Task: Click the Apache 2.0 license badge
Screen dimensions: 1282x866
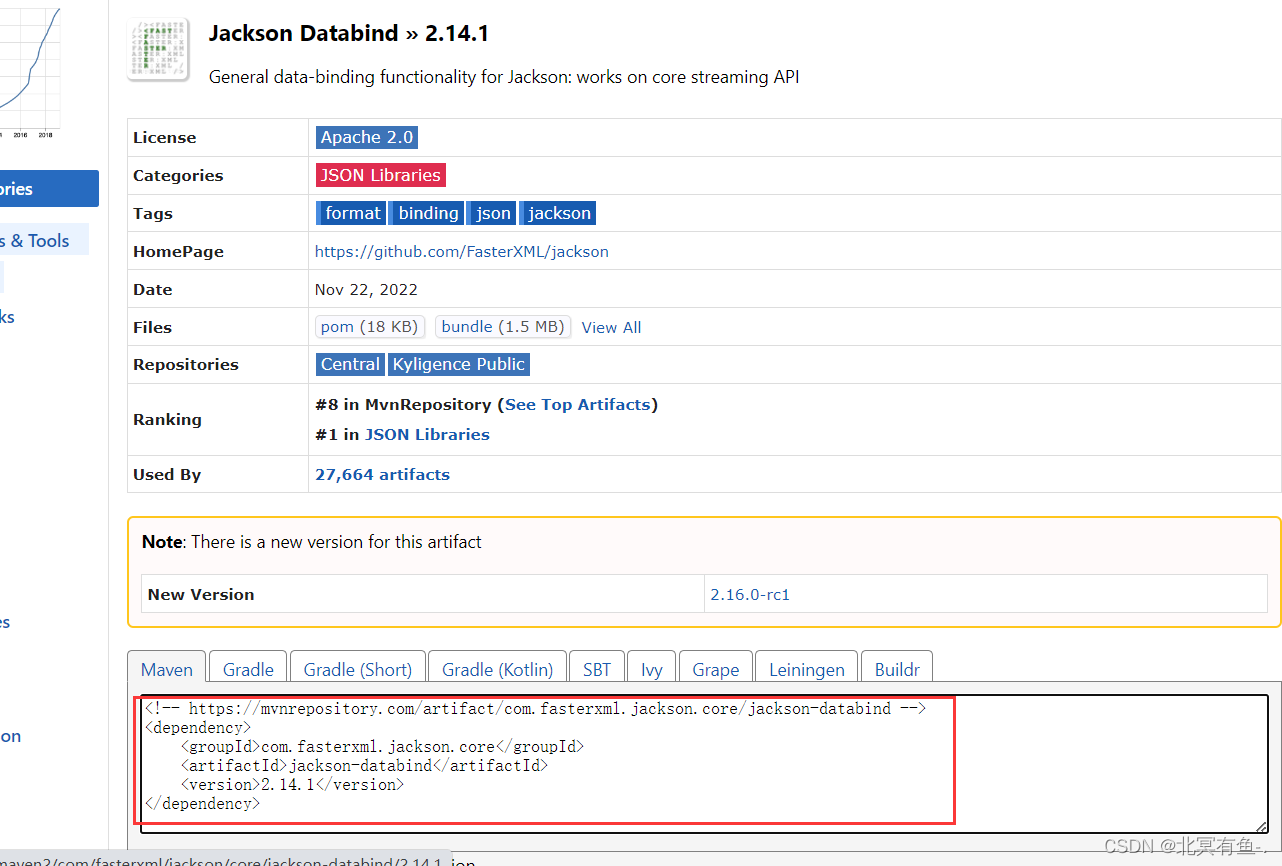Action: click(366, 137)
